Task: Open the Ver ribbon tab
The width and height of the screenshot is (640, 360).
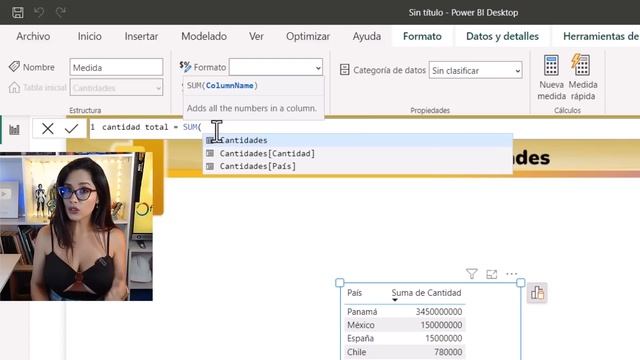Action: point(256,36)
